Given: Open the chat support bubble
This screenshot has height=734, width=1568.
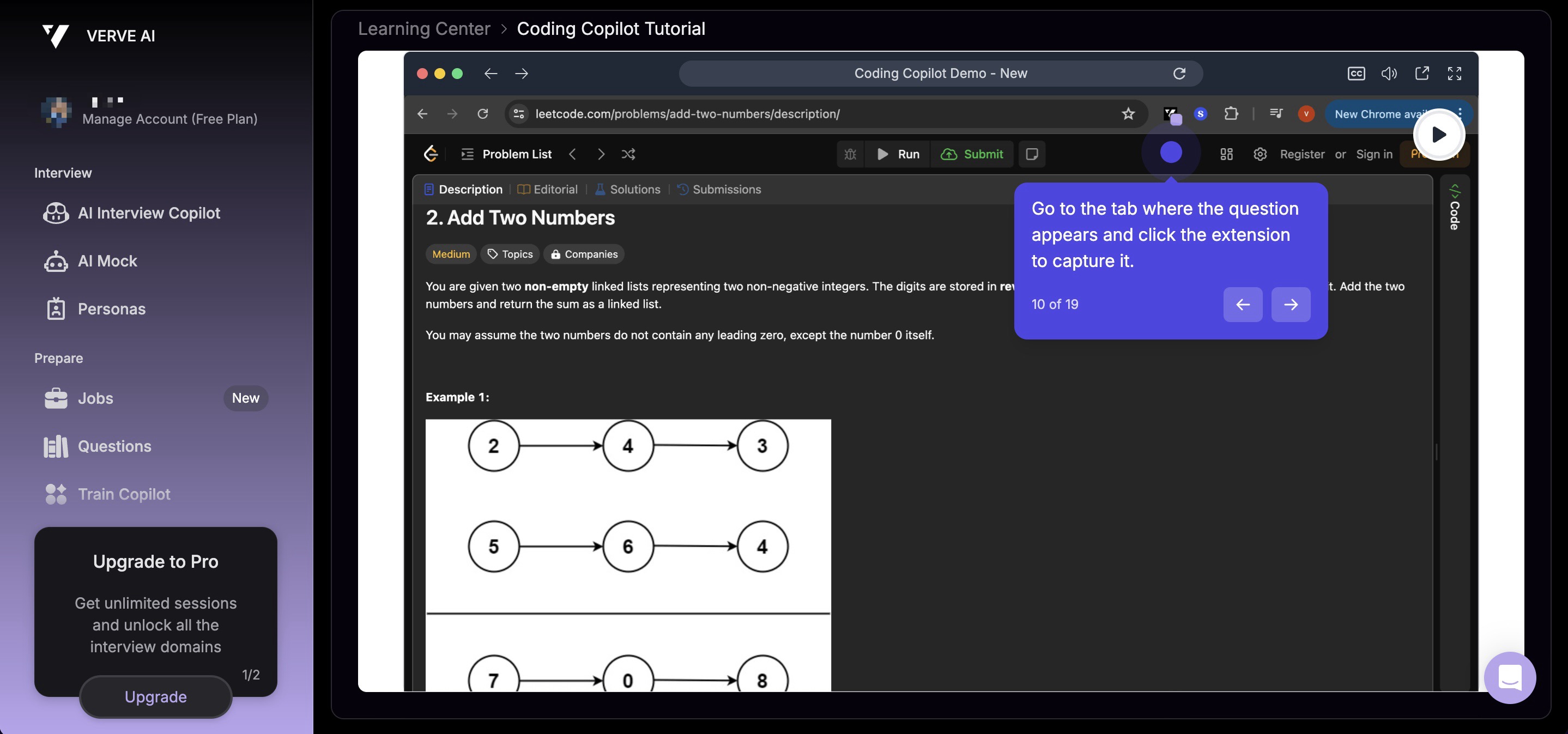Looking at the screenshot, I should click(1510, 677).
